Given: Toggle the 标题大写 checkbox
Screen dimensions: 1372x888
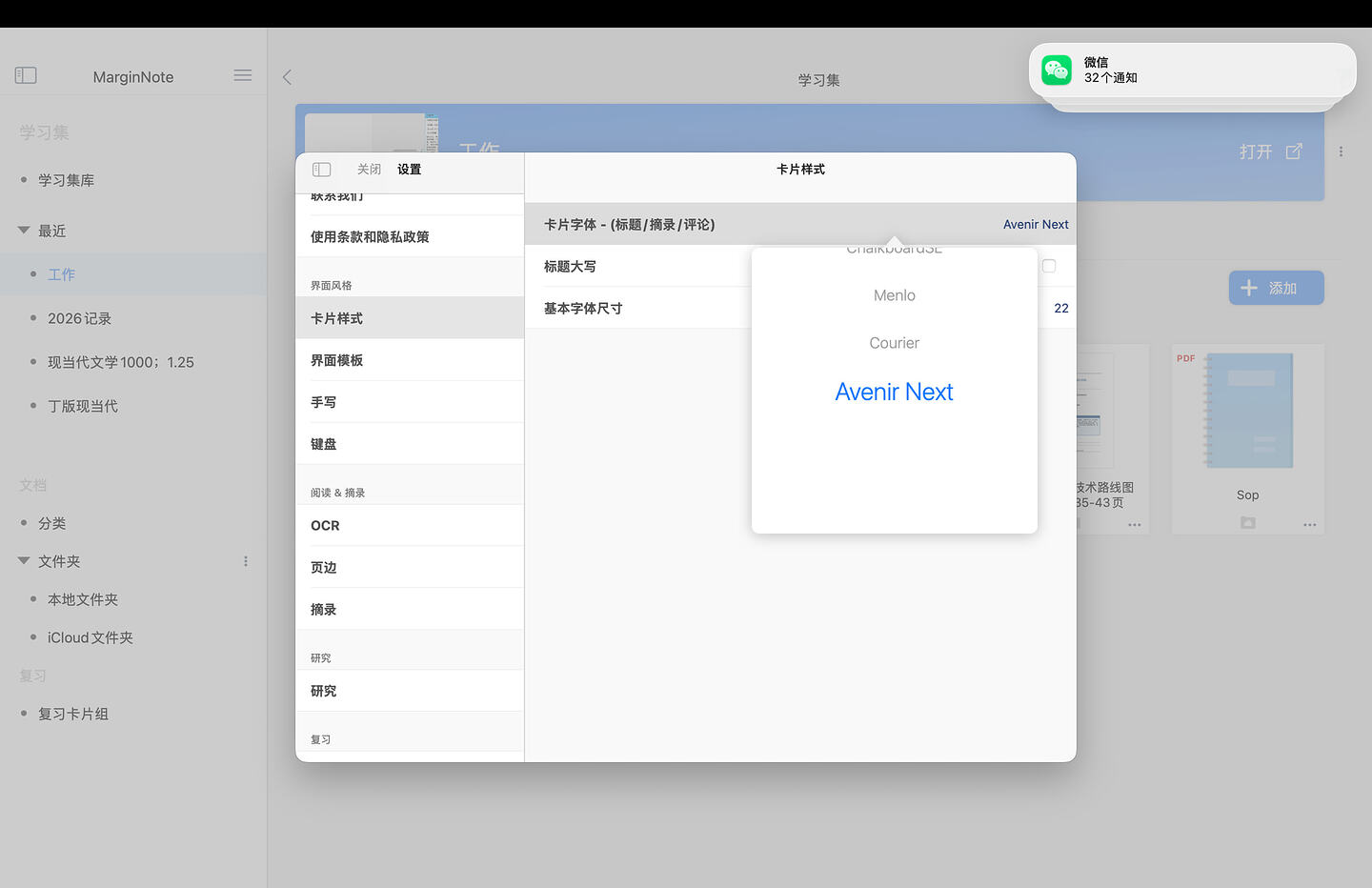Looking at the screenshot, I should coord(1049,266).
